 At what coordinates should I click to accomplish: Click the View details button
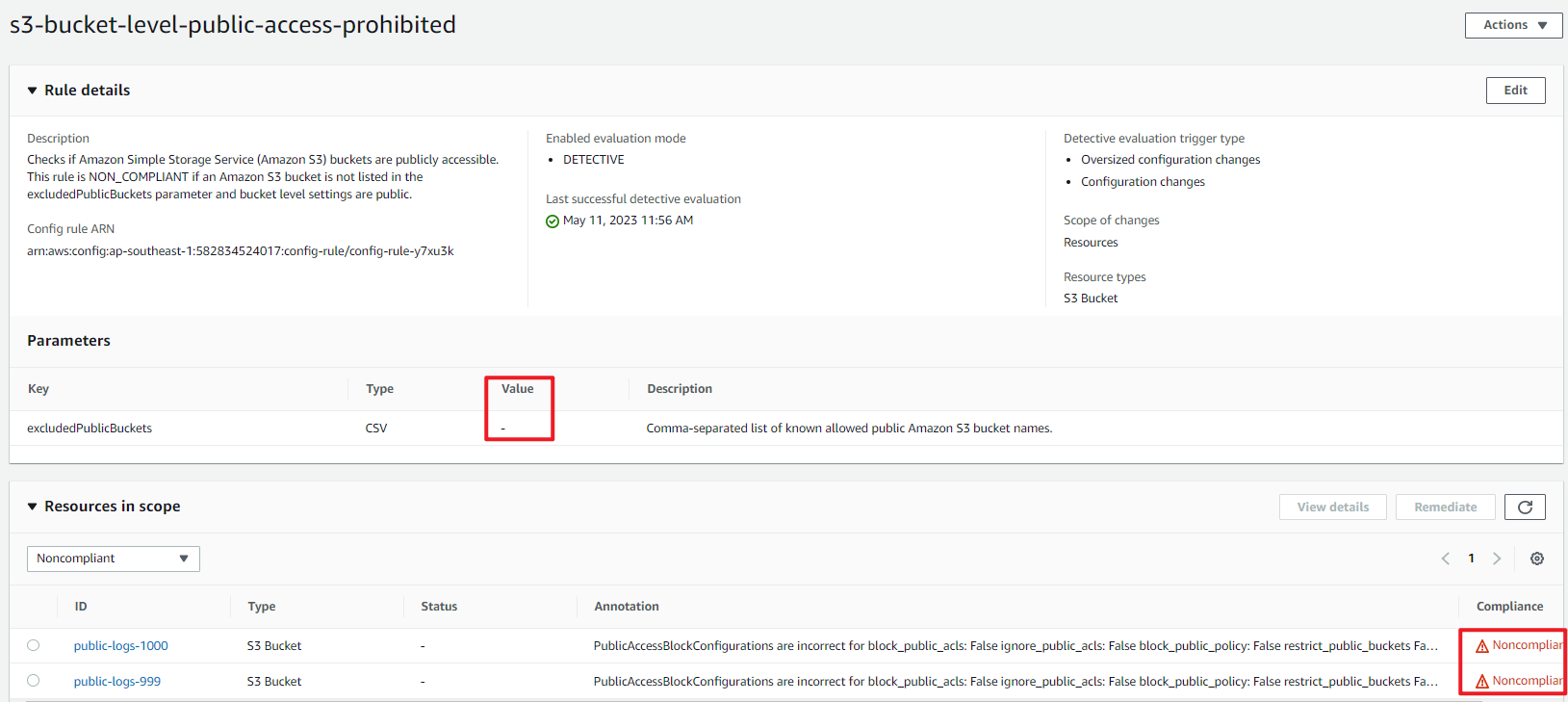(1332, 507)
